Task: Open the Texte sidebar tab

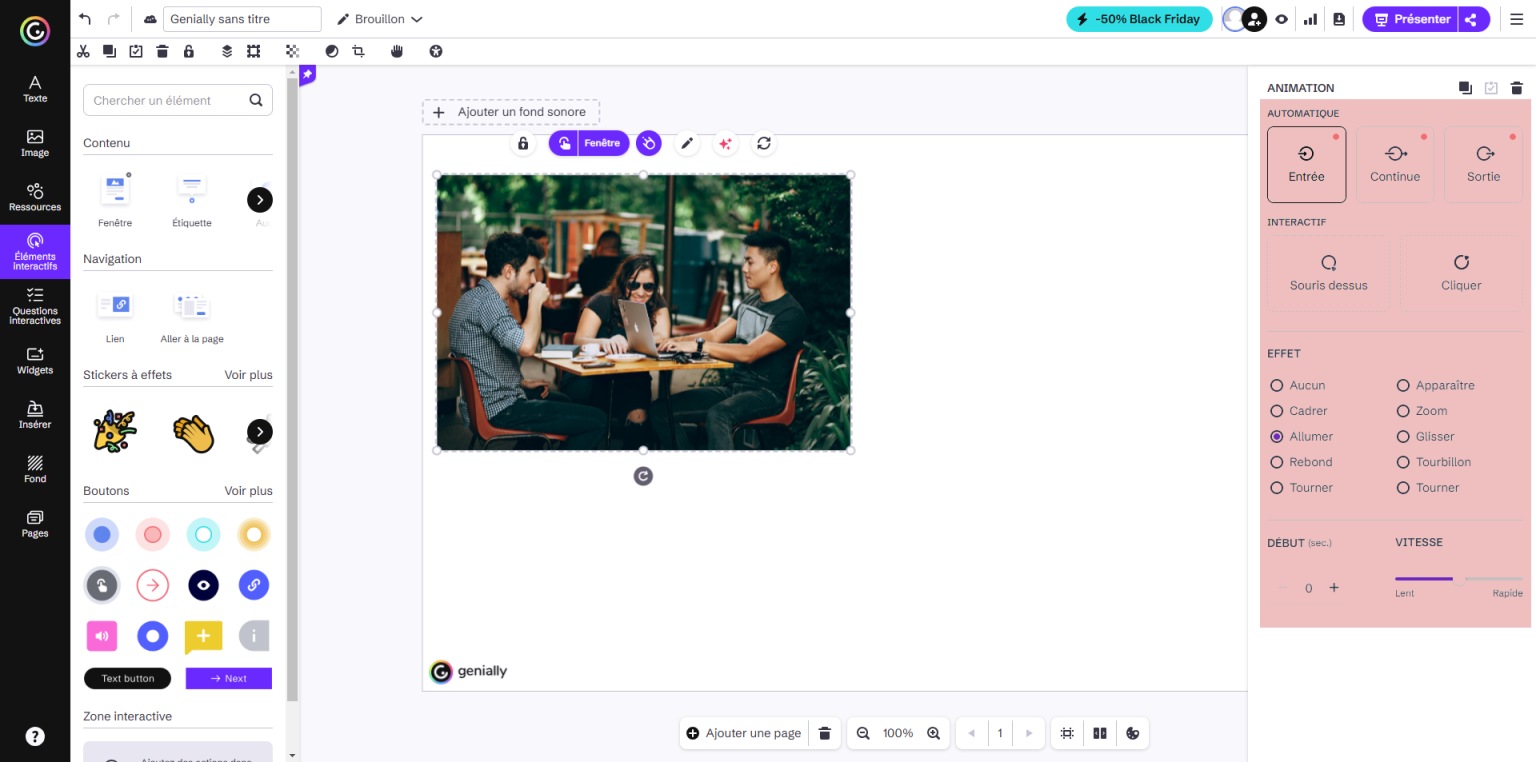Action: pyautogui.click(x=35, y=89)
